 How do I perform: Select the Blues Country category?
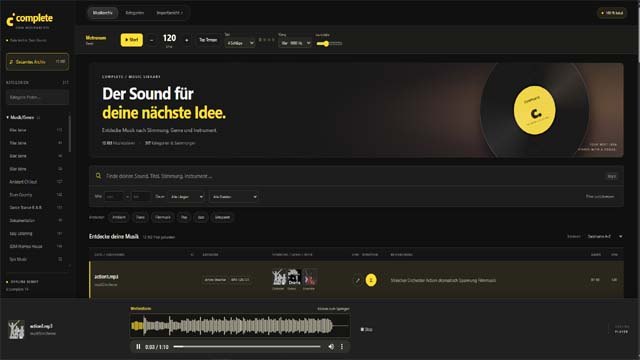[36, 195]
